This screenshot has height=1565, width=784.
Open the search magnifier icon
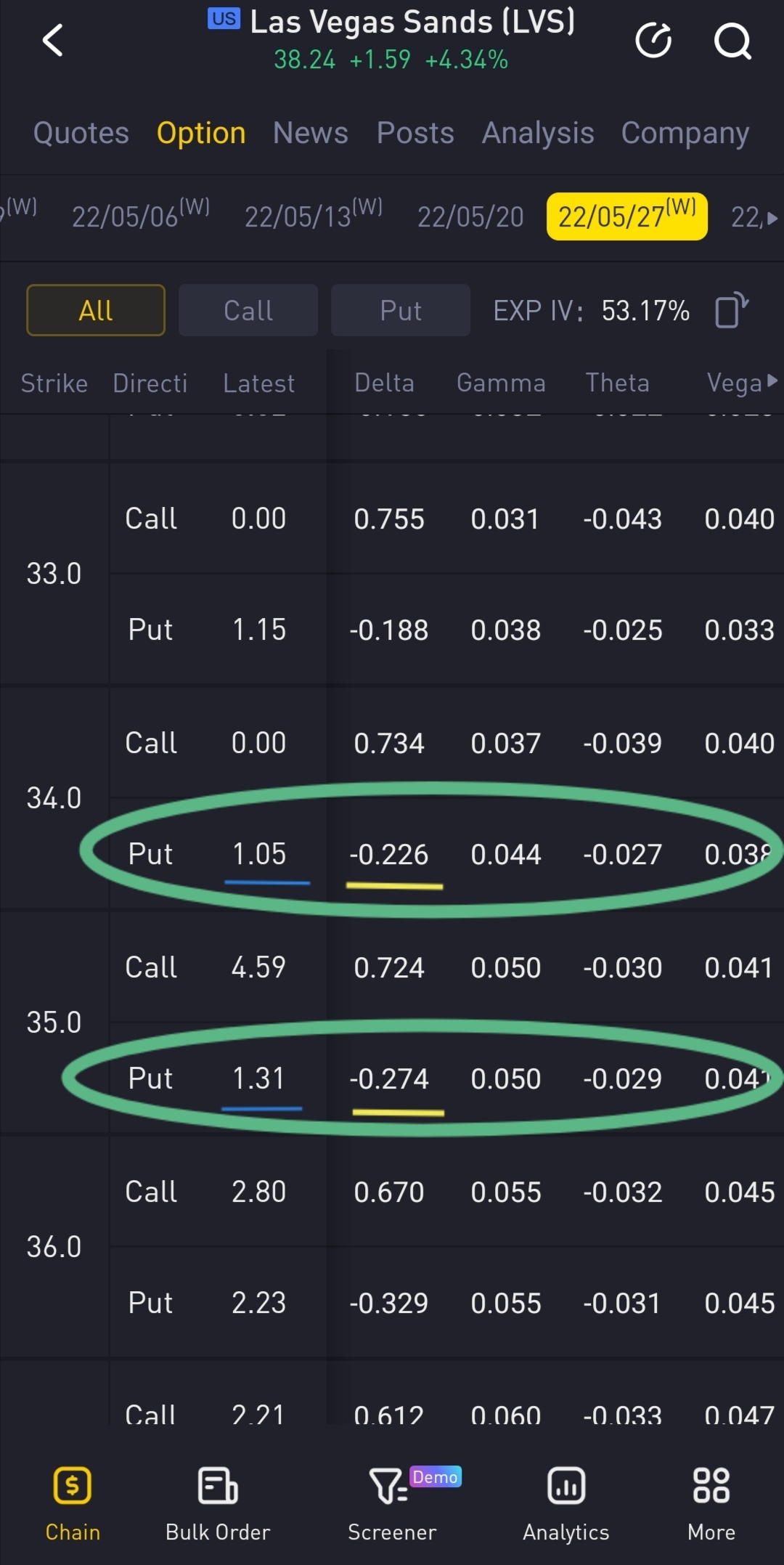732,41
